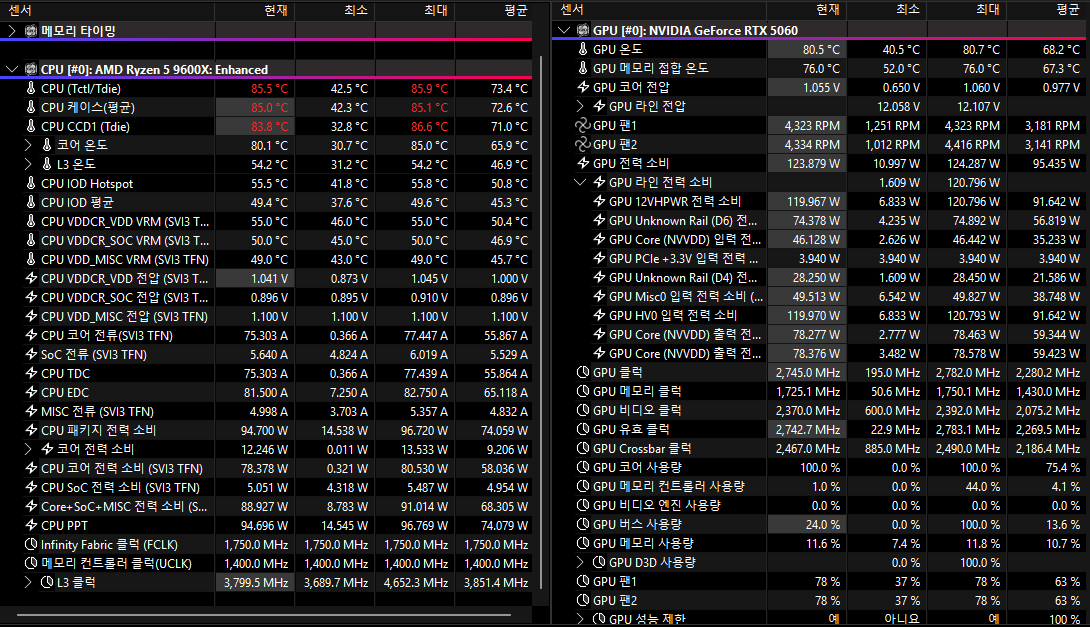
Task: Click the left panel vertical scrollbar
Action: [542, 321]
